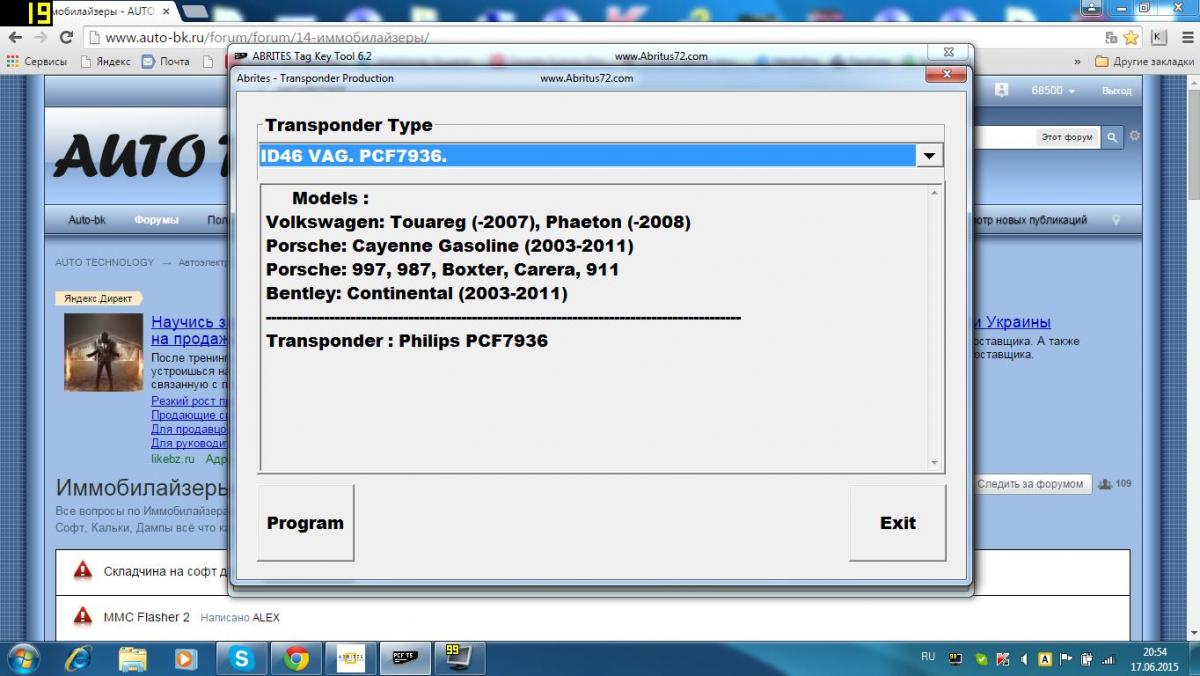Open the Auto-bk tab on the forum
The image size is (1200, 676).
pyautogui.click(x=87, y=220)
